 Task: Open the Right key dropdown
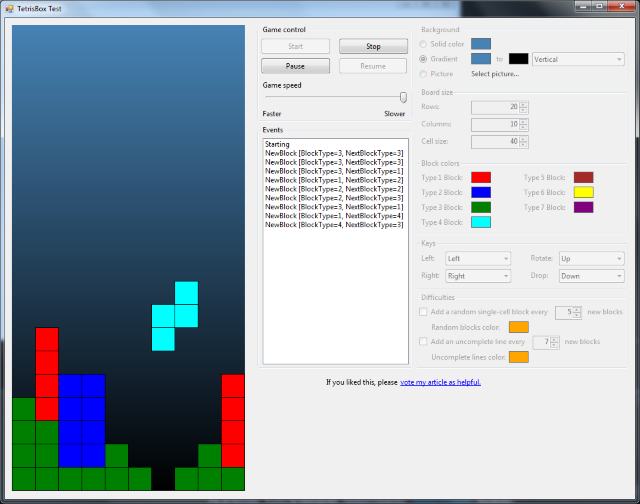(x=478, y=276)
